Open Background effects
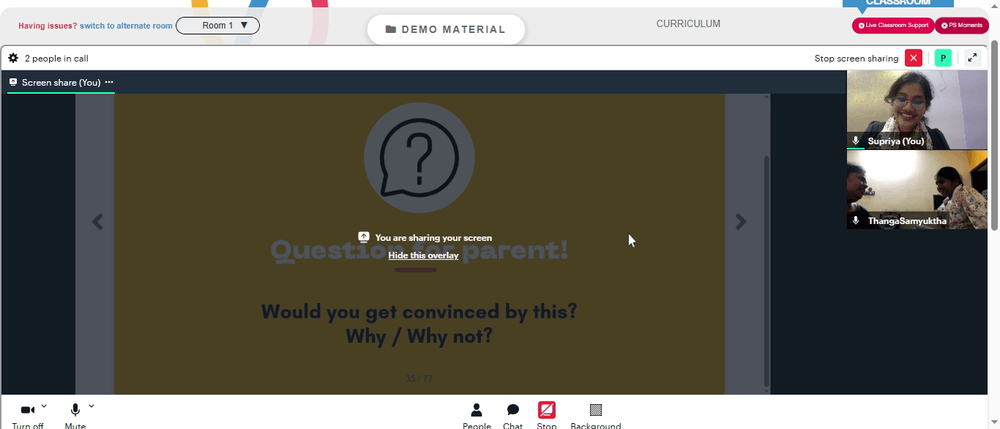The height and width of the screenshot is (429, 1000). pyautogui.click(x=596, y=416)
